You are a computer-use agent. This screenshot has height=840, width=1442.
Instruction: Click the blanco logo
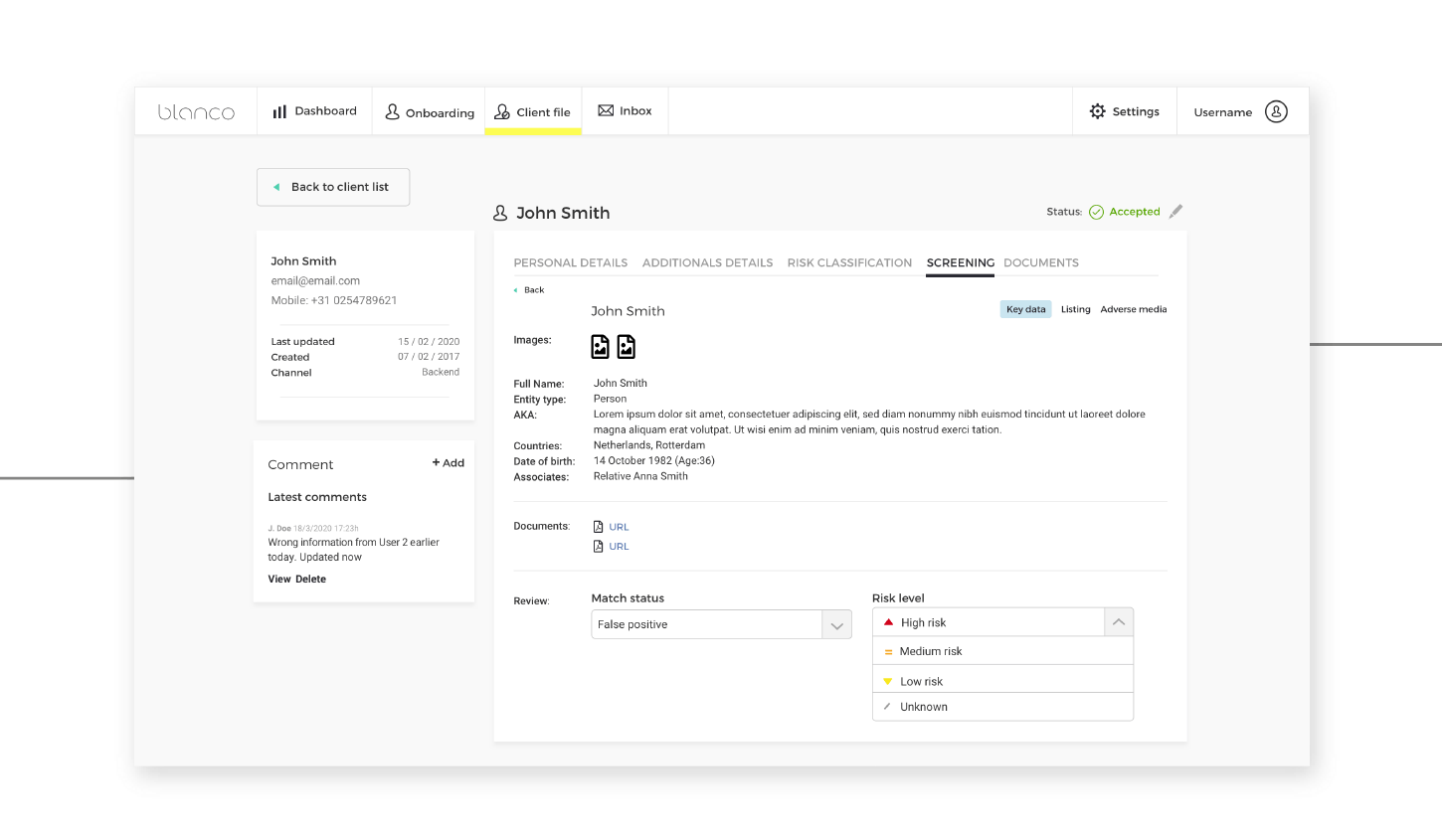[x=196, y=112]
